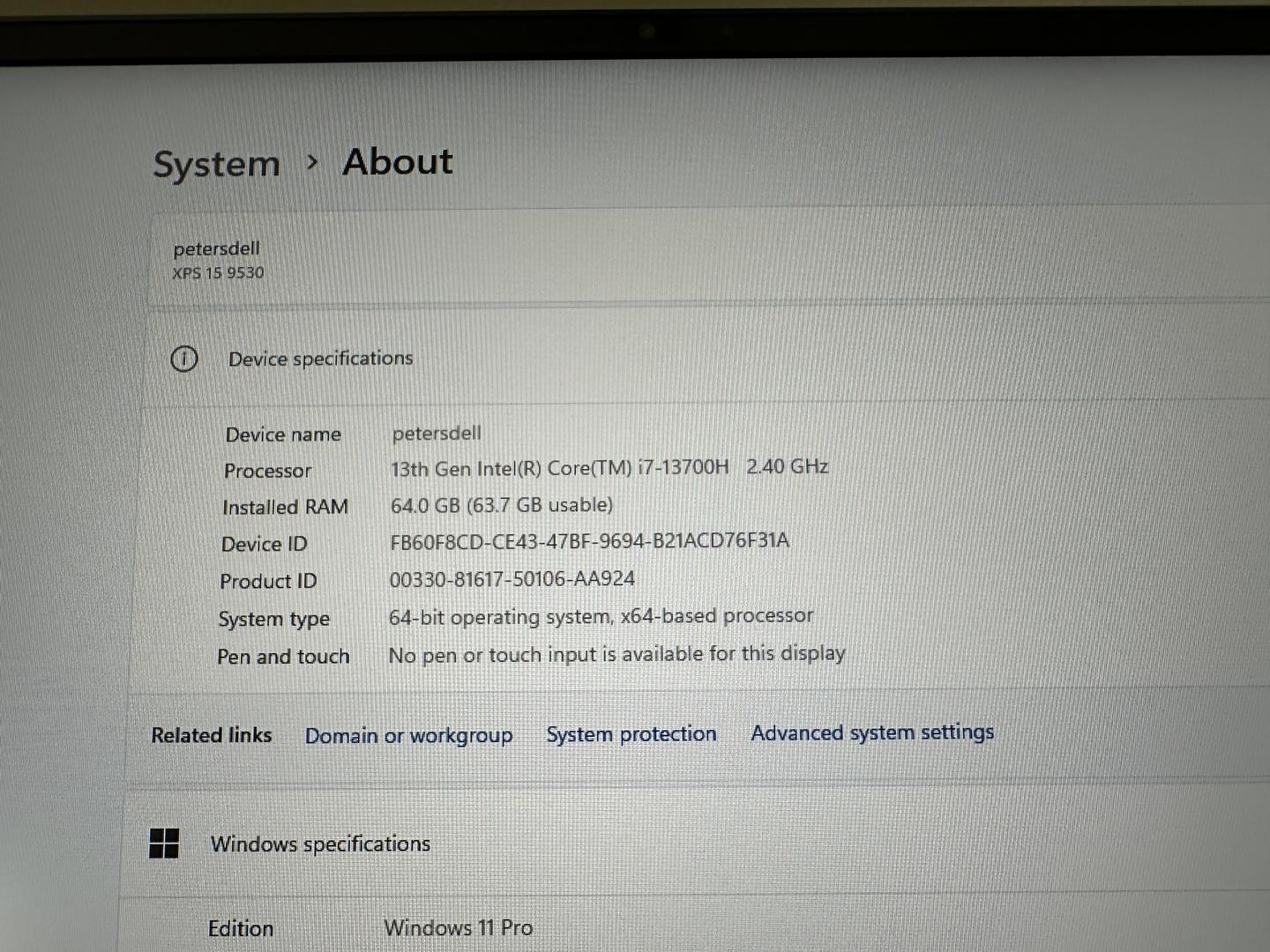Open the System protection link
Image resolution: width=1270 pixels, height=952 pixels.
631,733
